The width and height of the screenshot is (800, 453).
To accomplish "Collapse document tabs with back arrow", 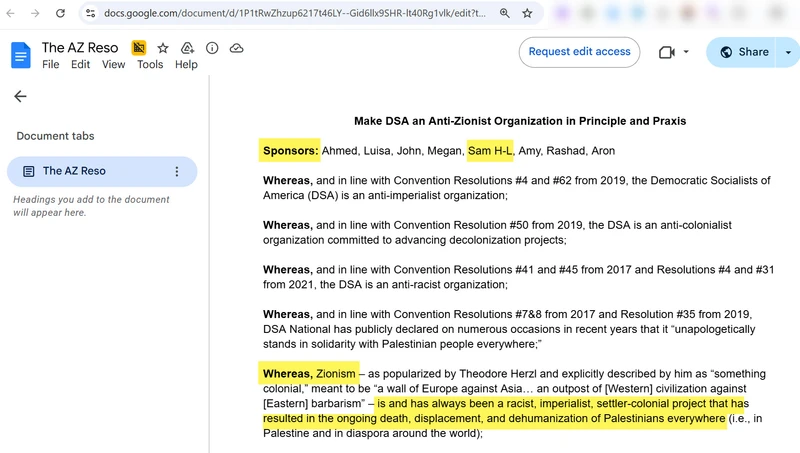I will click(20, 96).
